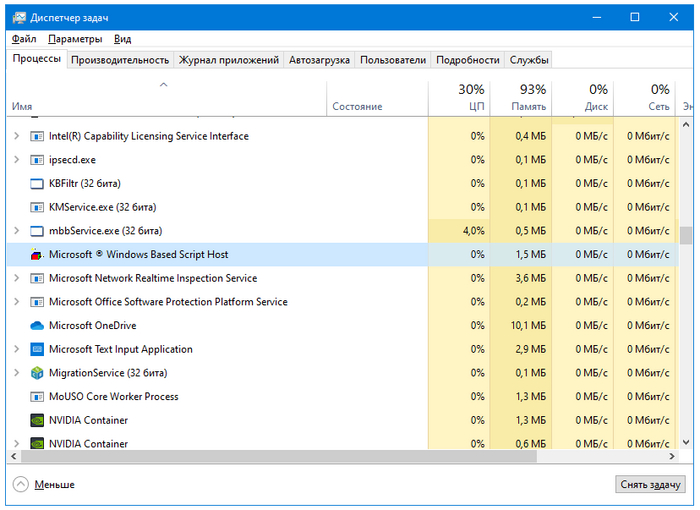Click the Windows Based Script Host icon
Screen dimensions: 700x510
pos(38,255)
